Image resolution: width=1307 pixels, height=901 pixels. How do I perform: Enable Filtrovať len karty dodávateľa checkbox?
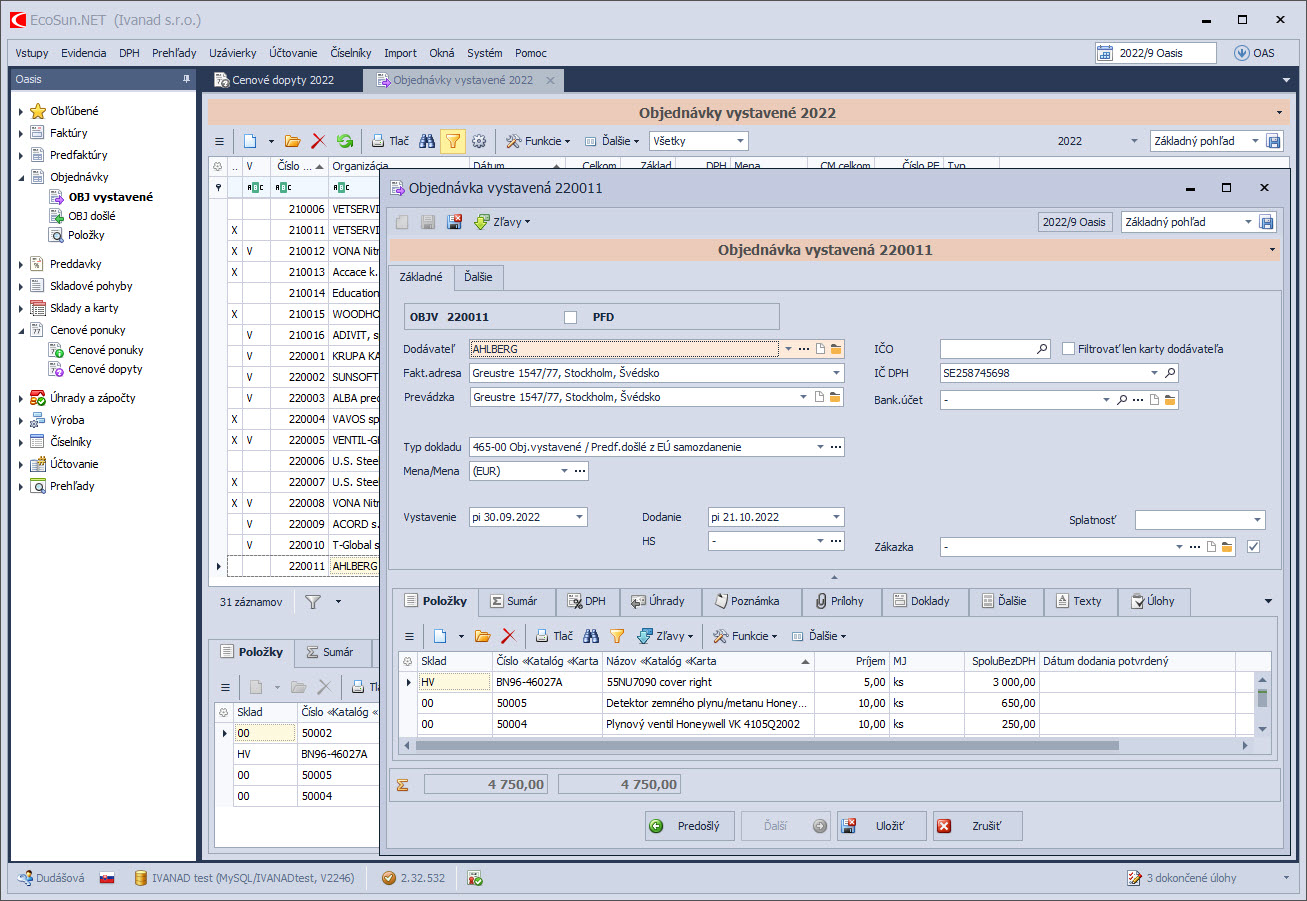coord(1069,349)
